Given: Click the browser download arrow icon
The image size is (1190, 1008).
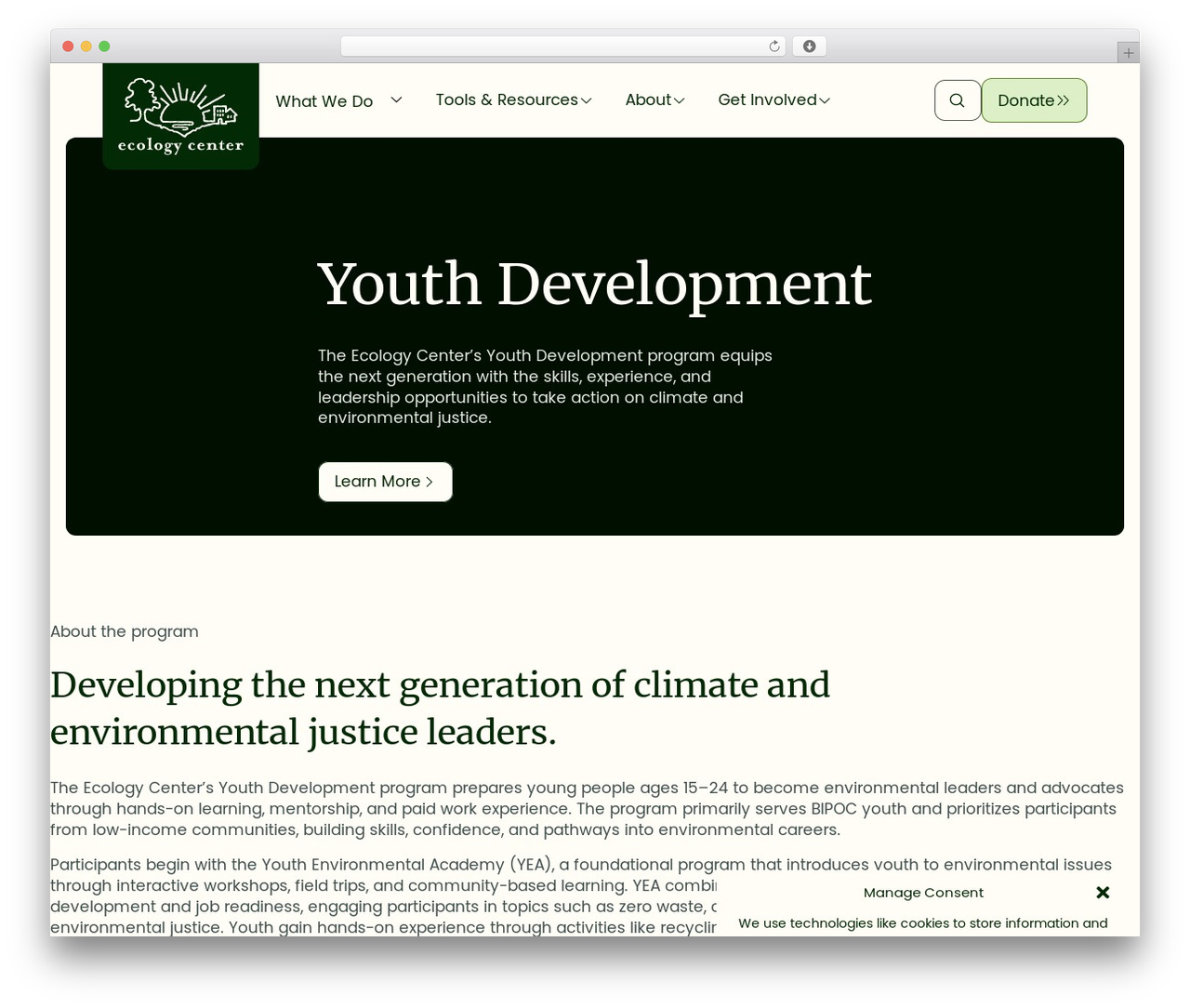Looking at the screenshot, I should pyautogui.click(x=809, y=46).
